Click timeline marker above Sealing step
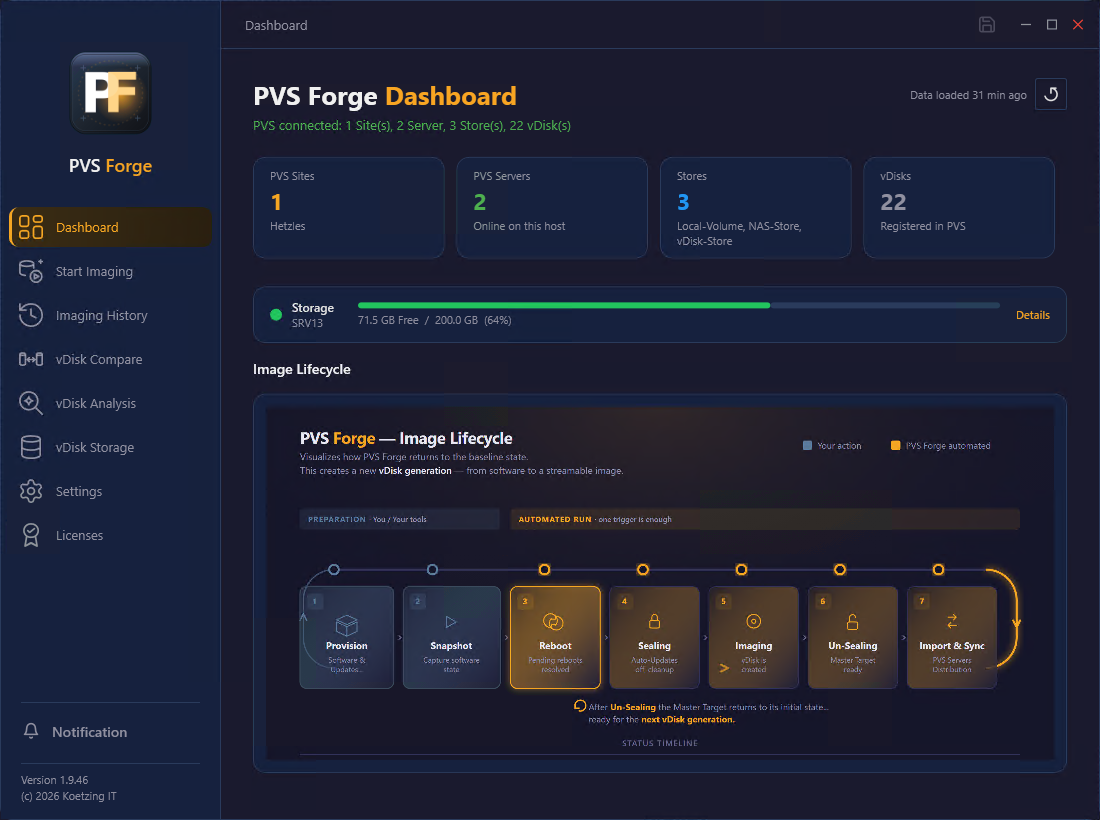Screen dimensions: 1100x820 click(643, 570)
